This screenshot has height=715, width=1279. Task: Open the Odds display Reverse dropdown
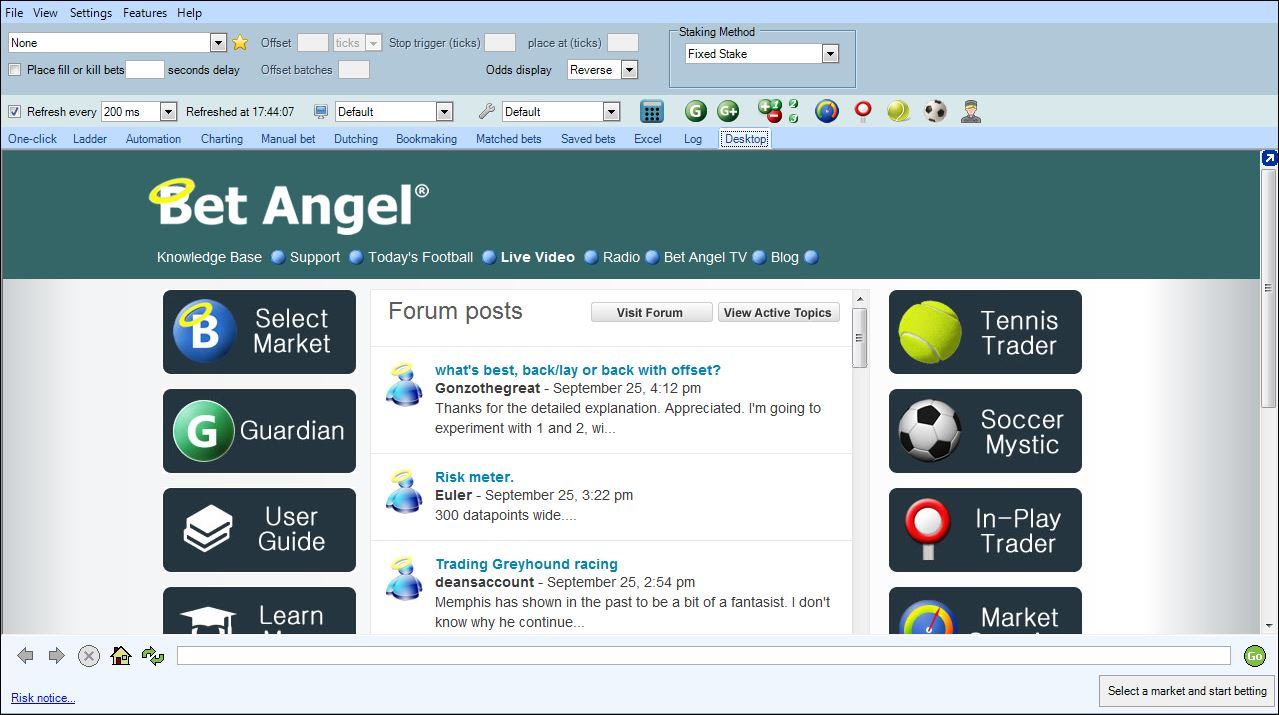(x=629, y=70)
